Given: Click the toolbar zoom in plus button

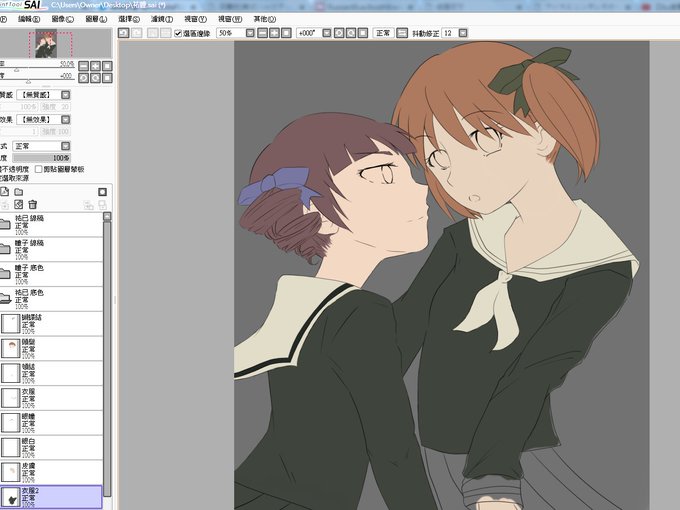Looking at the screenshot, I should pyautogui.click(x=274, y=33).
